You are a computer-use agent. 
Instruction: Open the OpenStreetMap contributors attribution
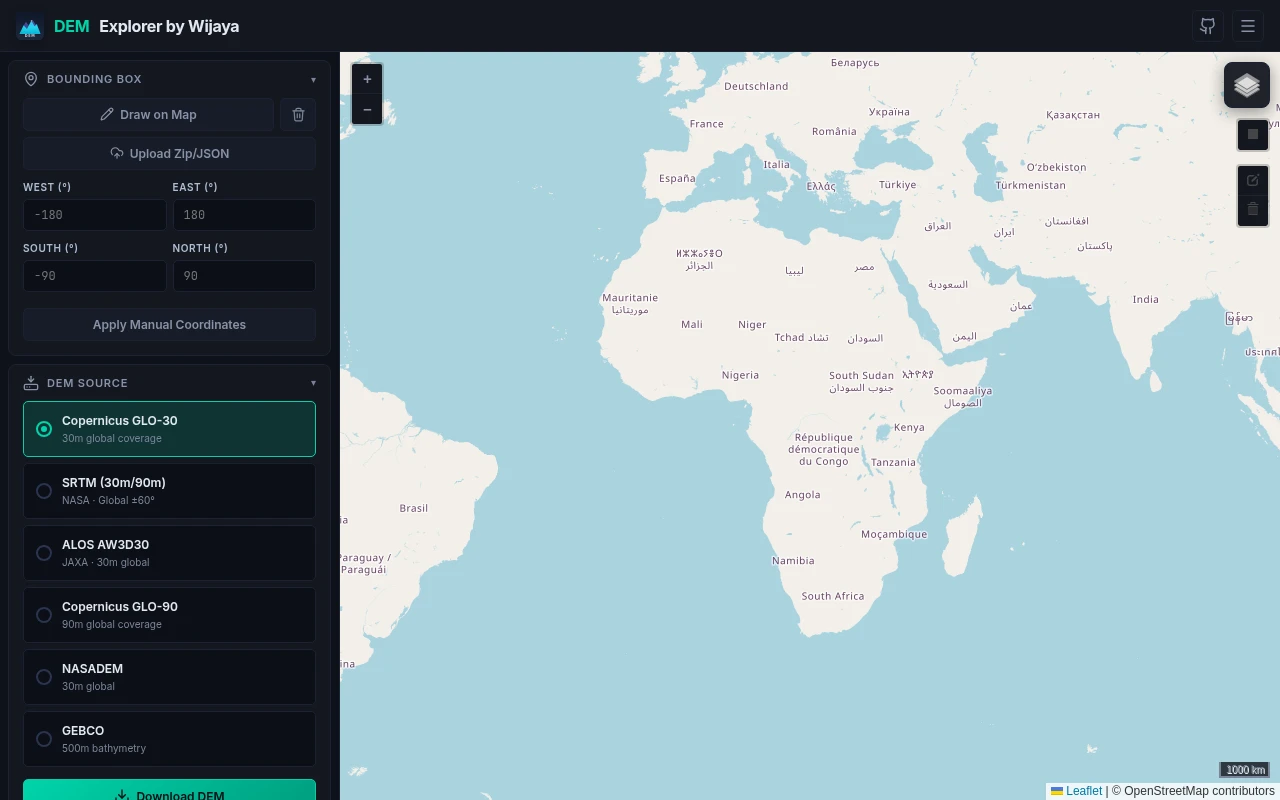(x=1199, y=791)
